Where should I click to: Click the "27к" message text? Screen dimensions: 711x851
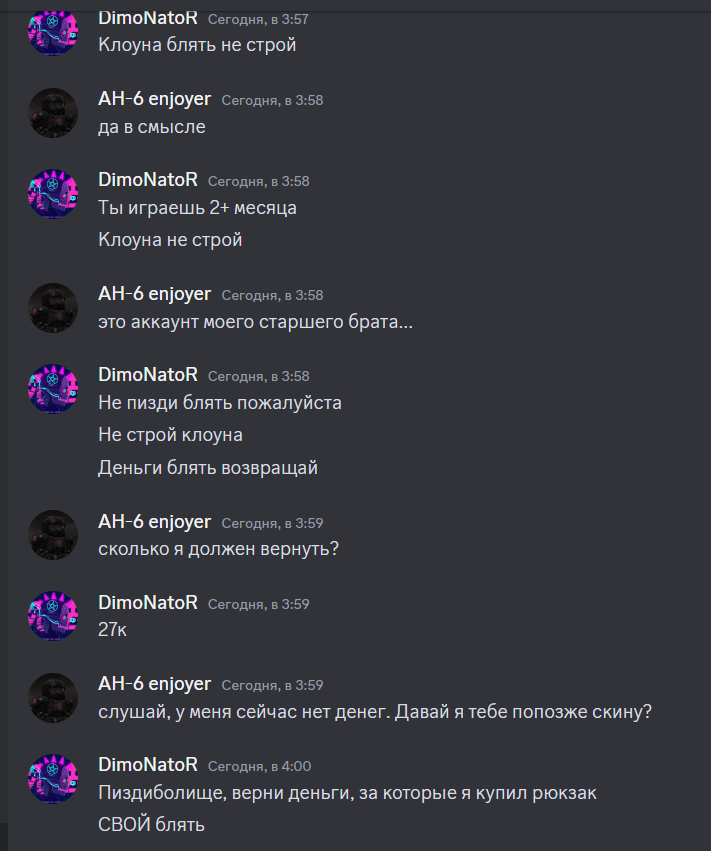coord(112,630)
